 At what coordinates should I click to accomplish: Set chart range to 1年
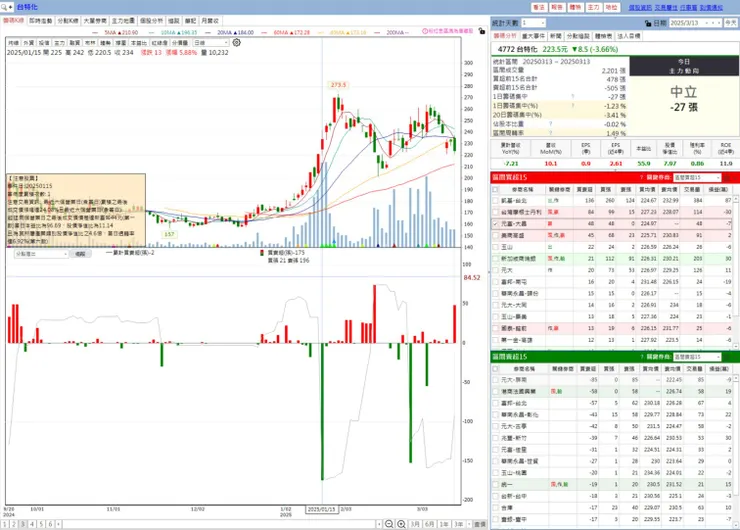[x=444, y=524]
